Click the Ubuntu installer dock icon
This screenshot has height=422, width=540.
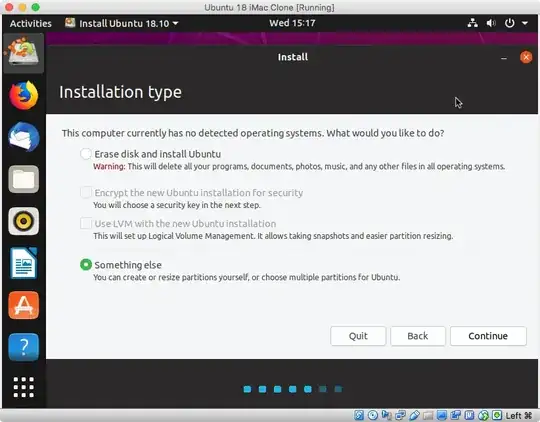click(x=23, y=52)
